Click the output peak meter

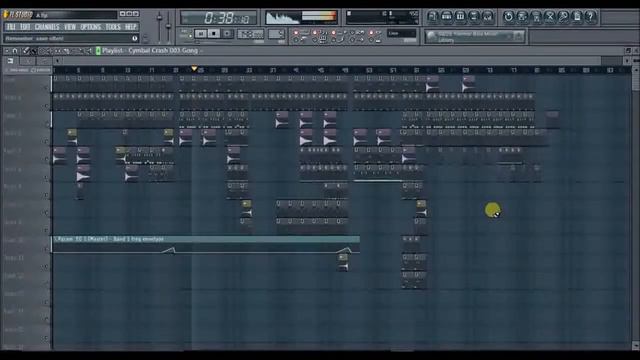tap(319, 17)
